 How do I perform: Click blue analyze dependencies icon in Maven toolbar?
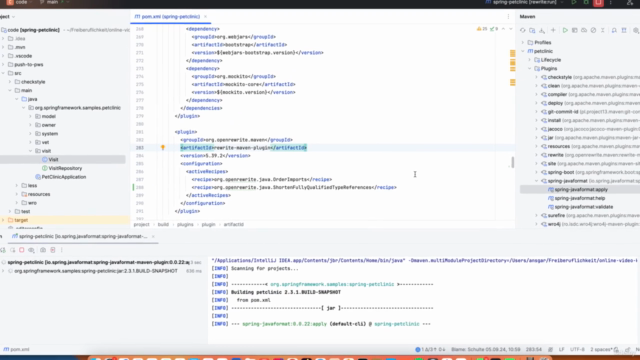pyautogui.click(x=624, y=31)
